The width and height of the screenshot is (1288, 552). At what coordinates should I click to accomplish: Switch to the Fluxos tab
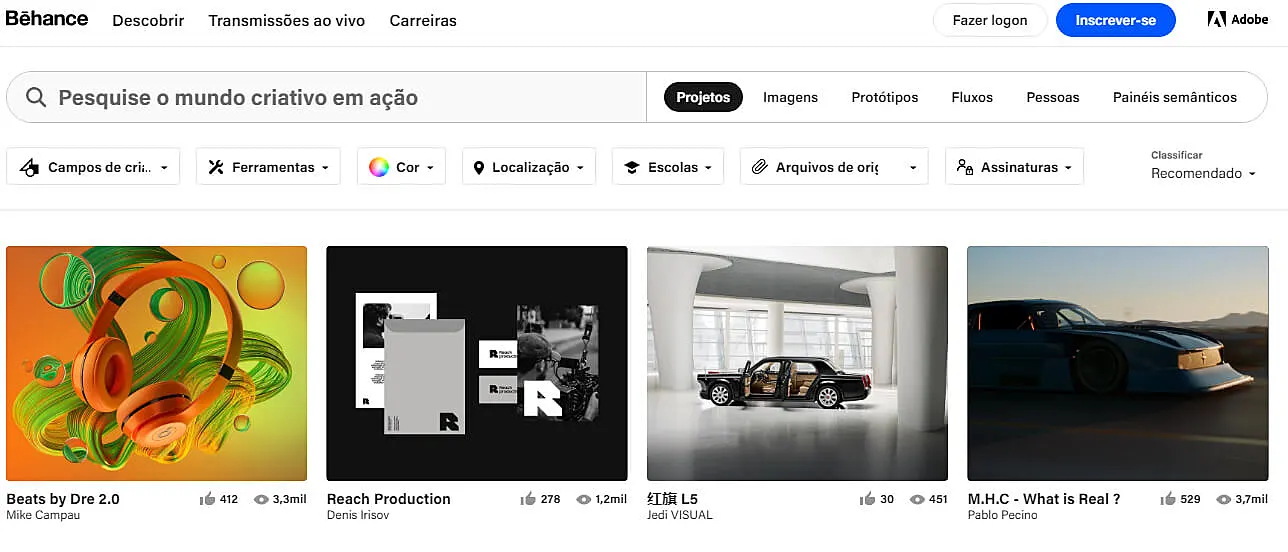click(972, 97)
